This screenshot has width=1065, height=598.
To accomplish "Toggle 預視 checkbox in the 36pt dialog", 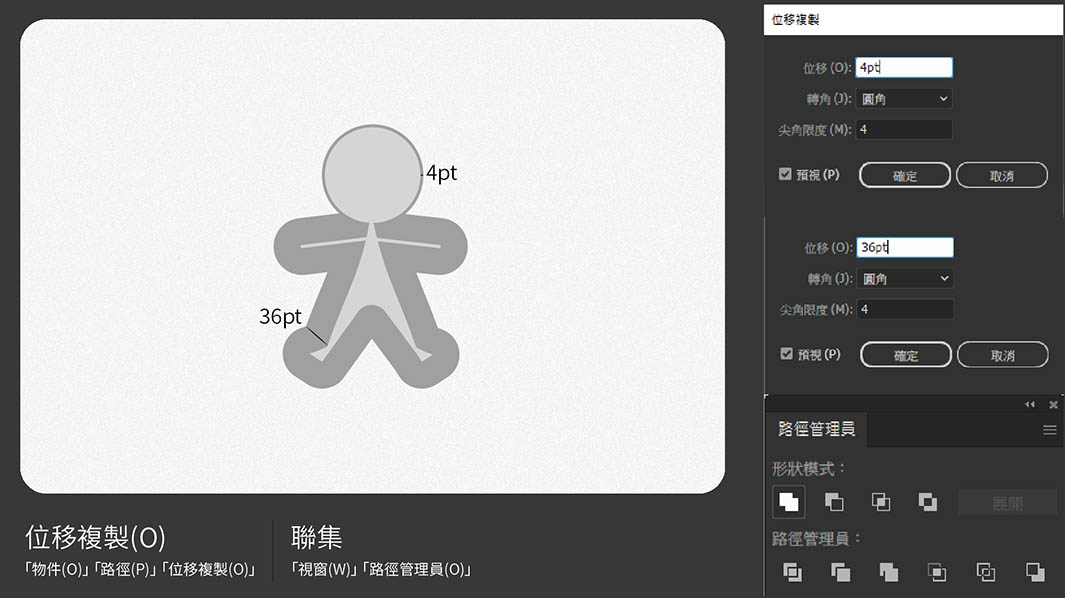I will tap(785, 354).
